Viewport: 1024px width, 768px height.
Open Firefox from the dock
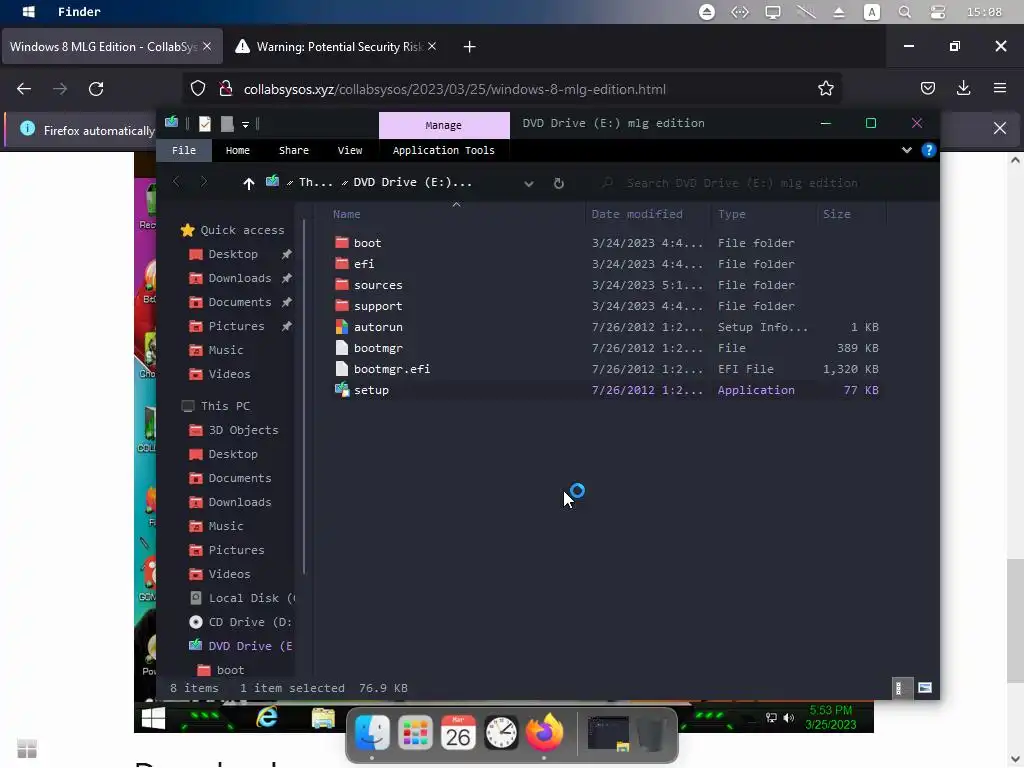coord(545,732)
